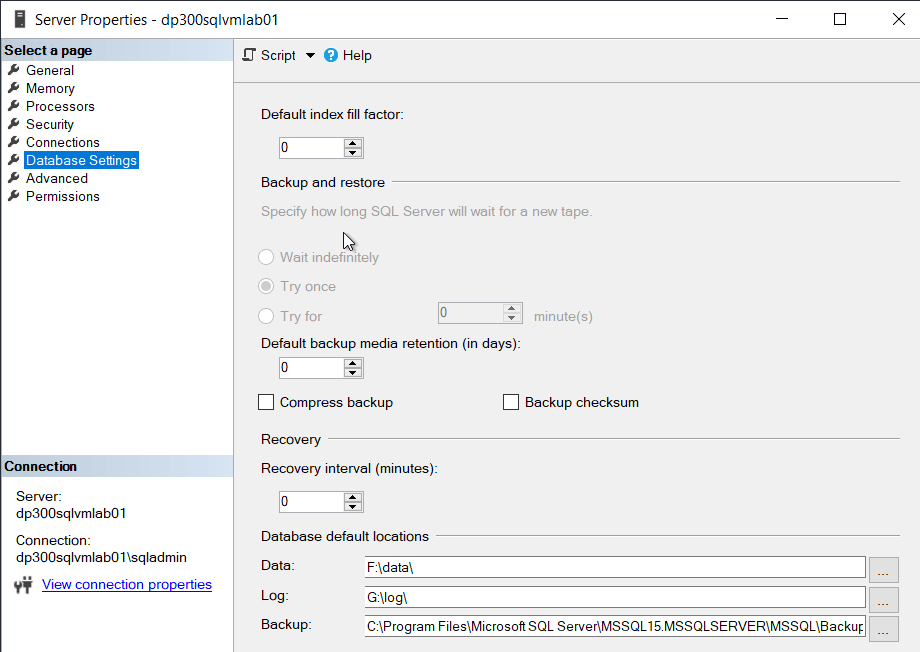Switch to the Connections page

tap(62, 142)
